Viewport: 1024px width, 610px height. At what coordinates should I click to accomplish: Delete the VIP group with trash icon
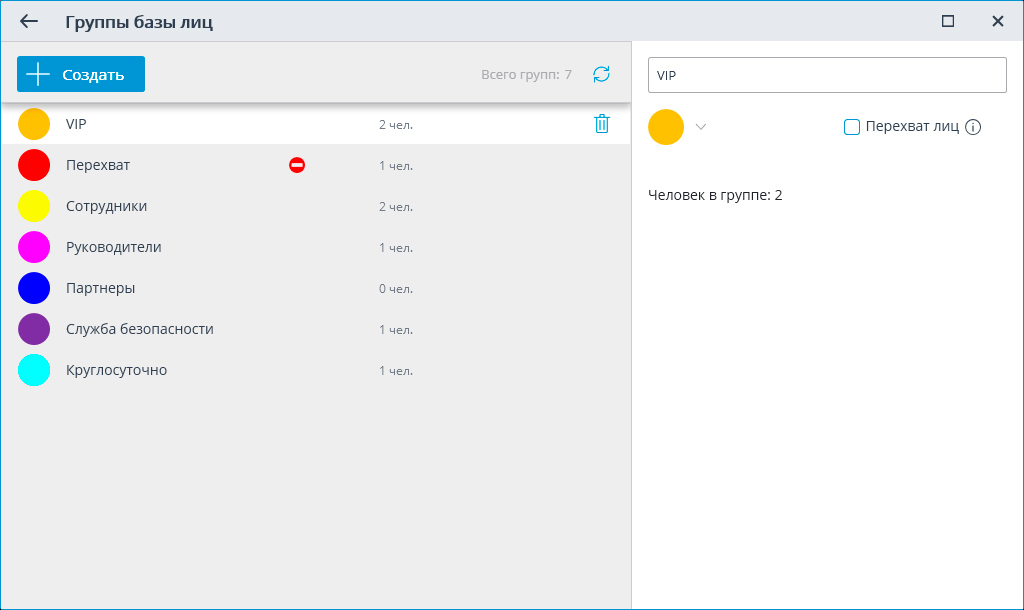pos(601,124)
